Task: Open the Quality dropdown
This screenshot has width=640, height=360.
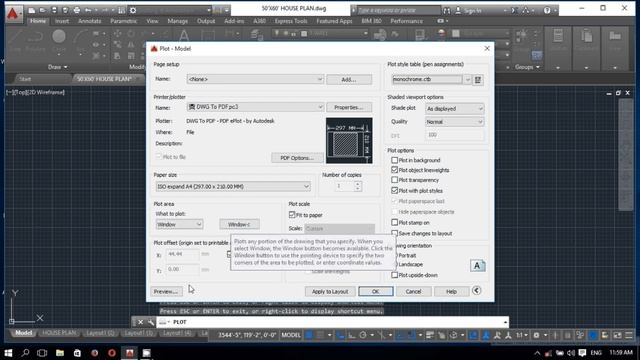Action: pos(454,122)
